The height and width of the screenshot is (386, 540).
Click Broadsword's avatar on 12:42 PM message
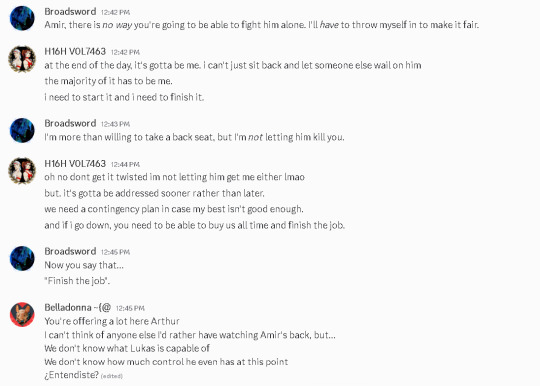[x=22, y=18]
